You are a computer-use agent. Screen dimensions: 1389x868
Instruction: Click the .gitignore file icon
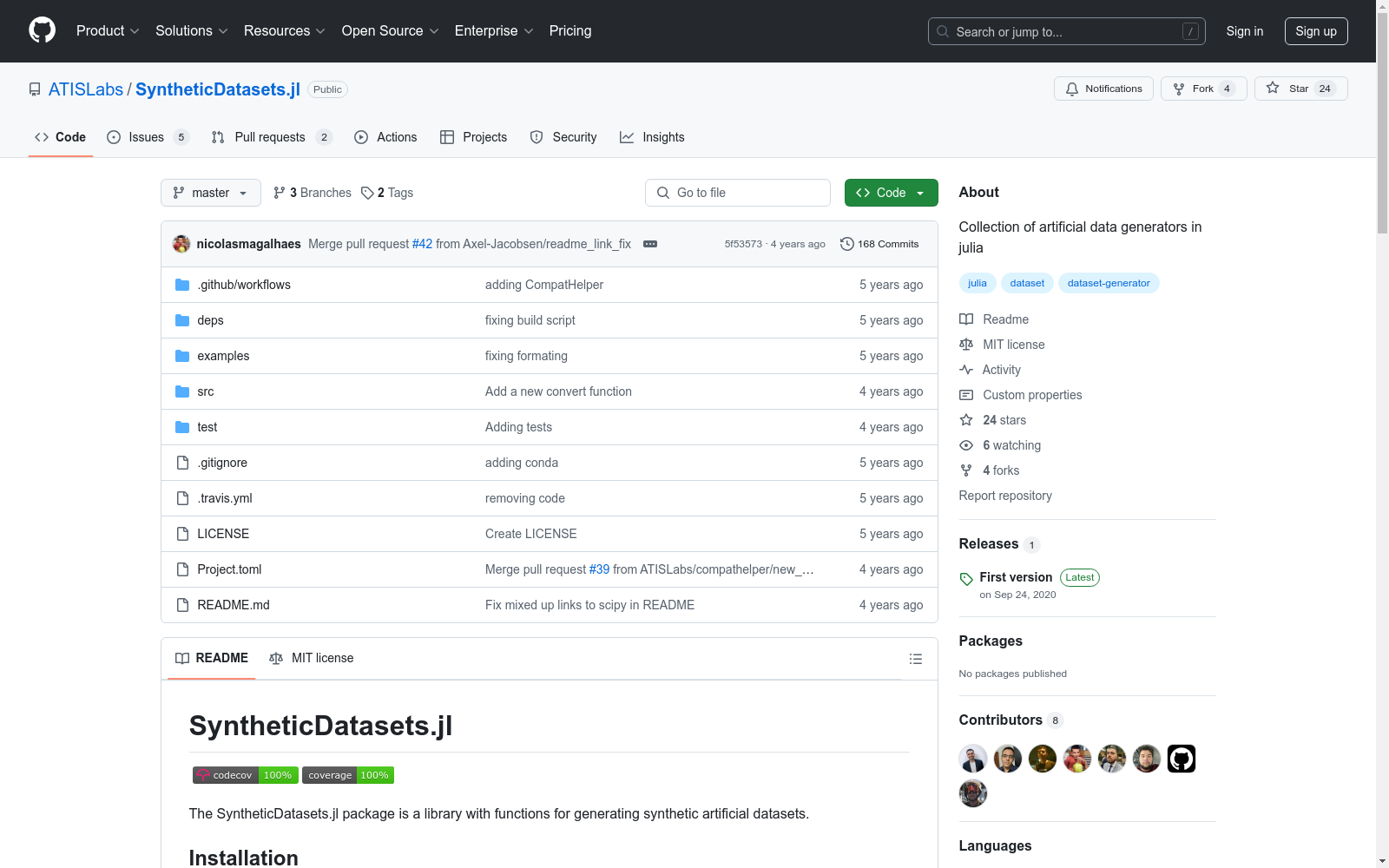tap(182, 463)
